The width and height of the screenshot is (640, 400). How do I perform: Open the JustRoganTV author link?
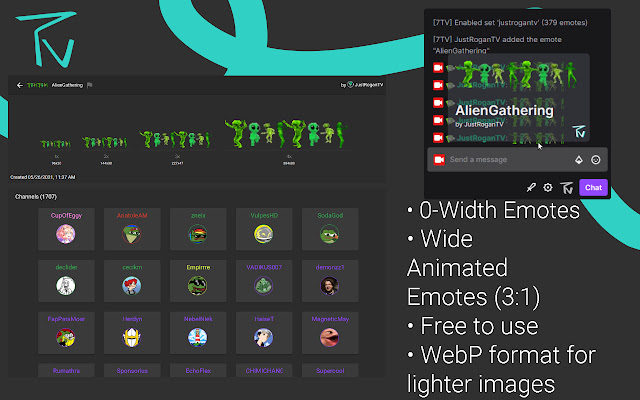[x=369, y=85]
